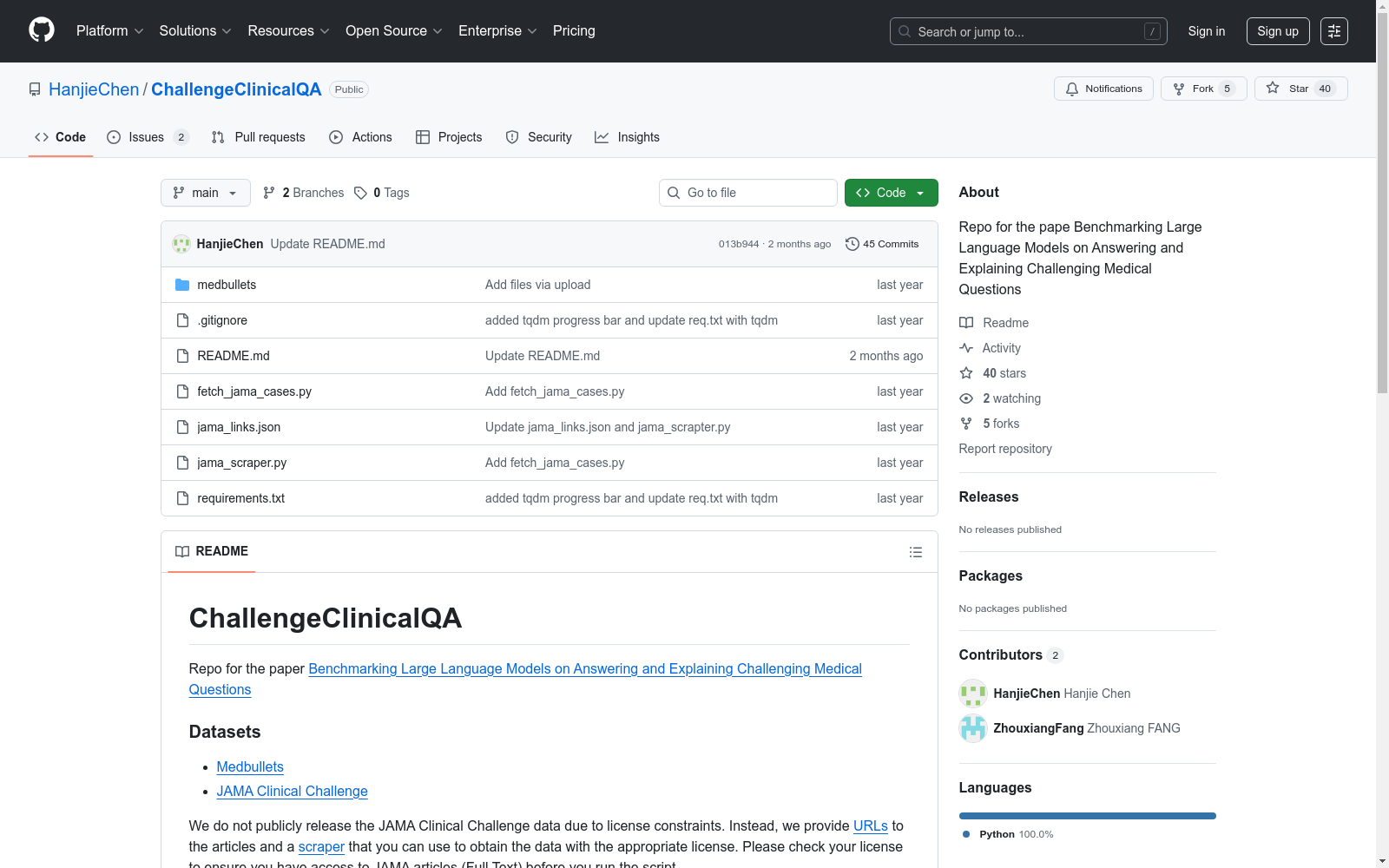Click the tag icon next to Tags
The image size is (1389, 868).
point(360,193)
